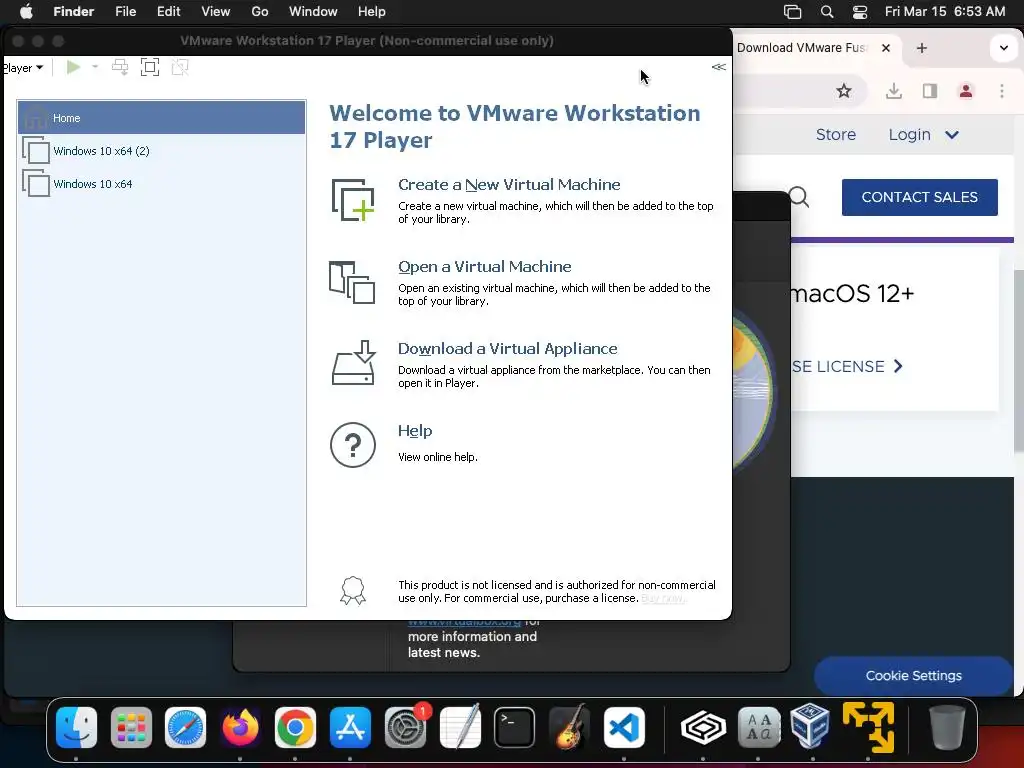Image resolution: width=1024 pixels, height=768 pixels.
Task: Open GarageBand from the Dock
Action: pyautogui.click(x=569, y=728)
